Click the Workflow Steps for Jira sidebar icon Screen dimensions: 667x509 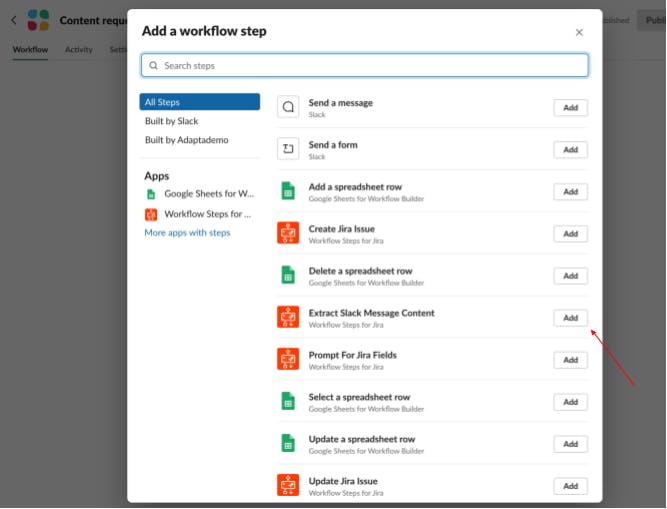151,214
